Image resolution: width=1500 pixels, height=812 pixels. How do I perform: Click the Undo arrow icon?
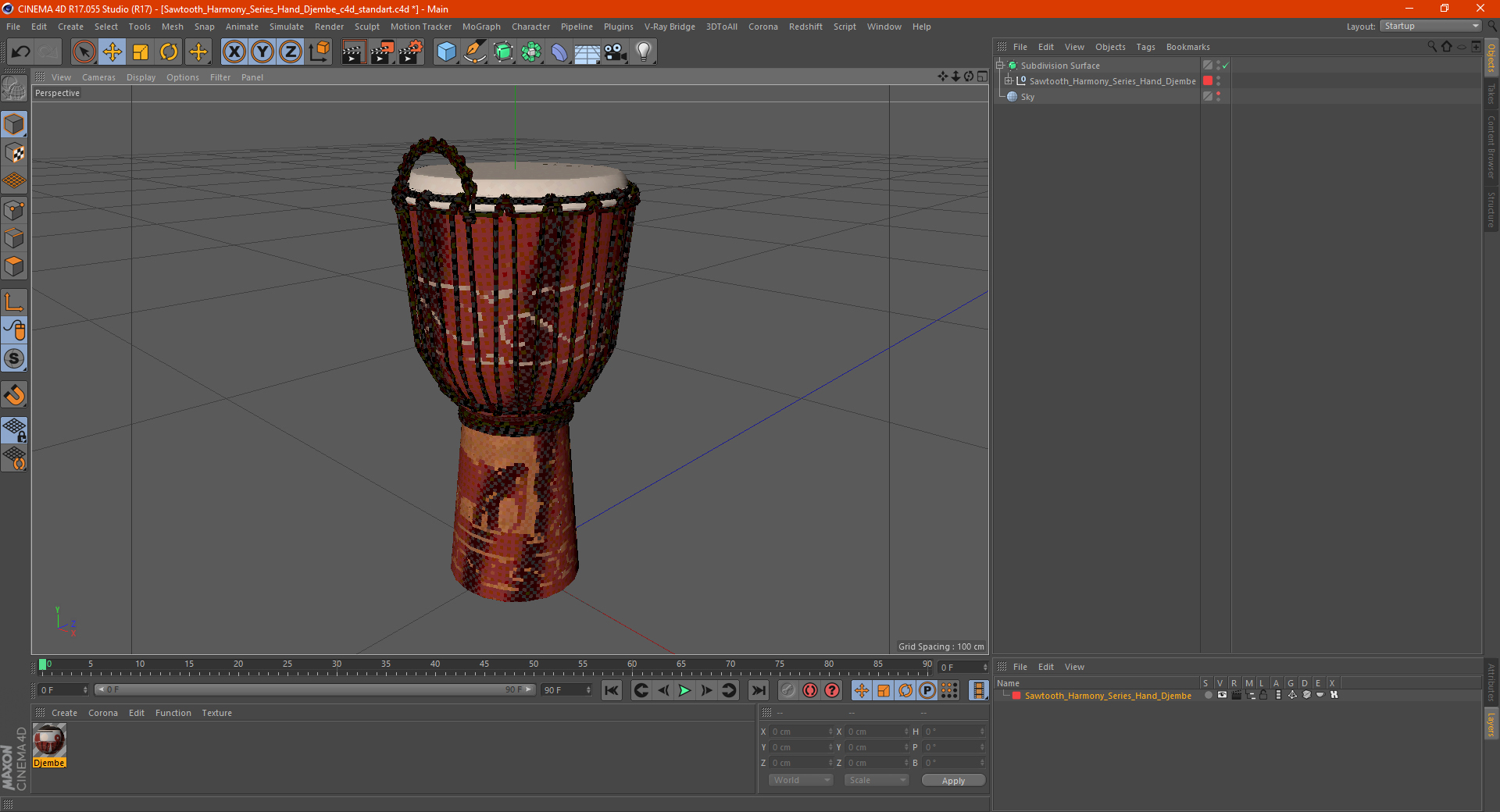21,52
